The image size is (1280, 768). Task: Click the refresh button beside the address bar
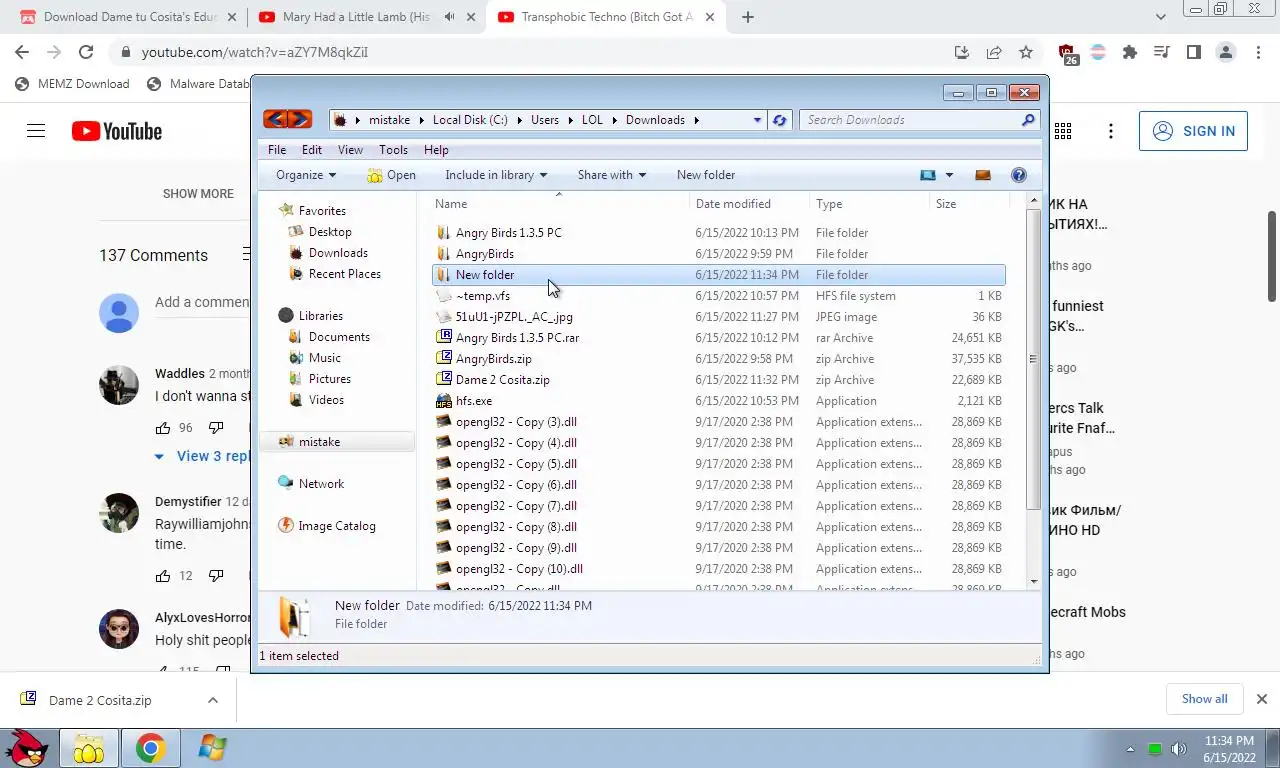780,120
